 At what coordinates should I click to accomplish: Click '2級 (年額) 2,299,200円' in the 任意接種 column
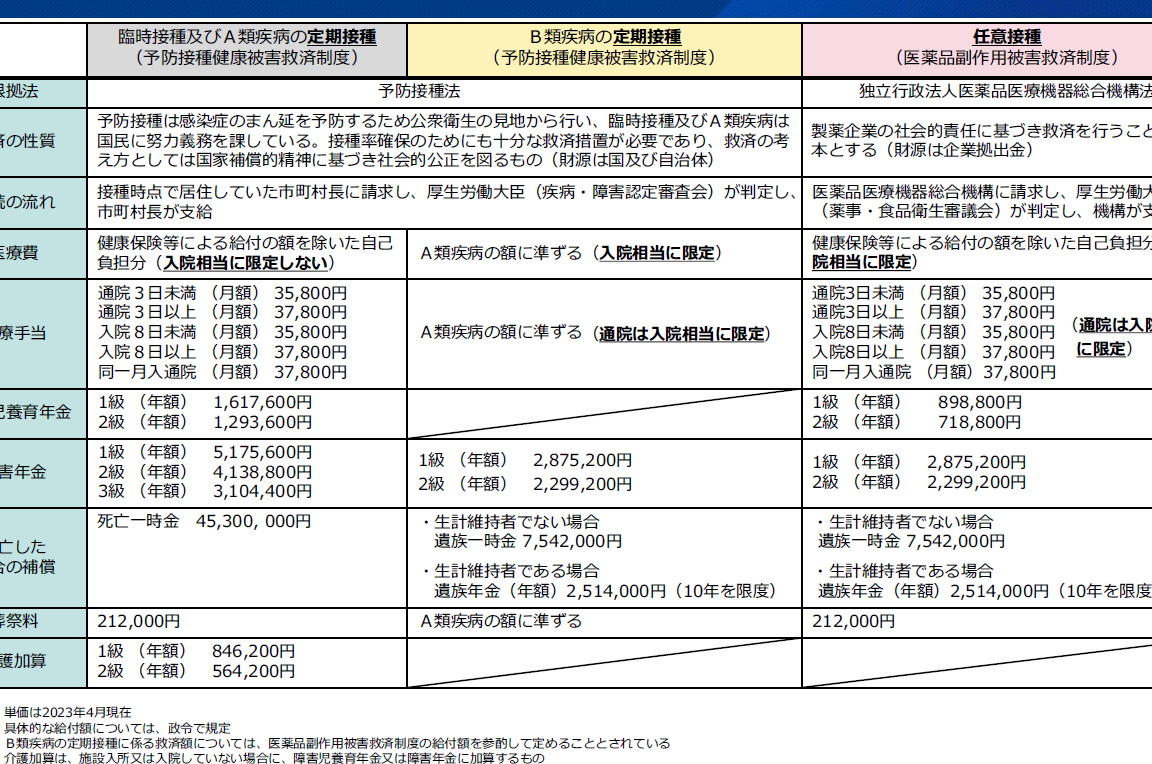click(918, 482)
